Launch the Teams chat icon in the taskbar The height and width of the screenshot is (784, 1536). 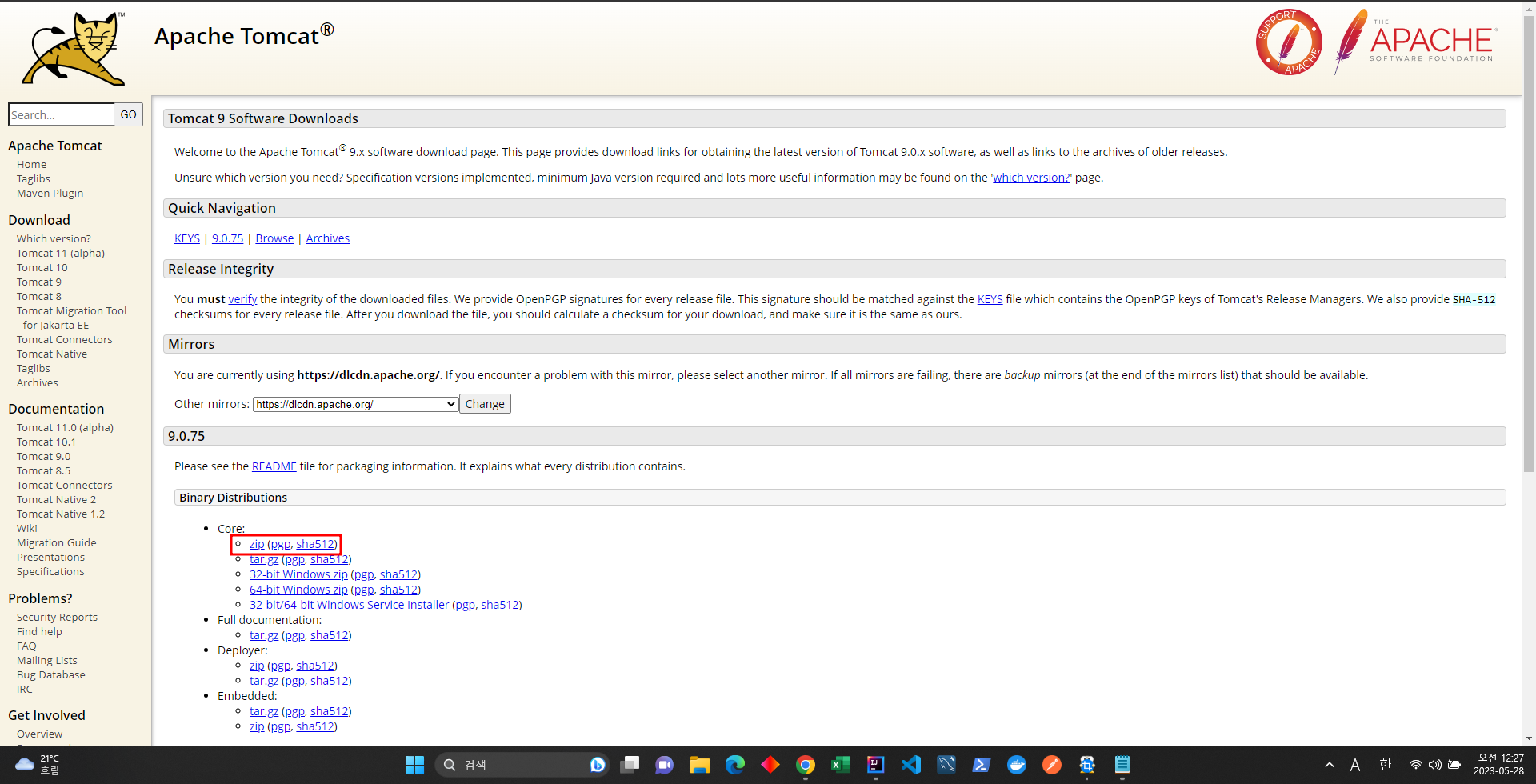pyautogui.click(x=664, y=765)
